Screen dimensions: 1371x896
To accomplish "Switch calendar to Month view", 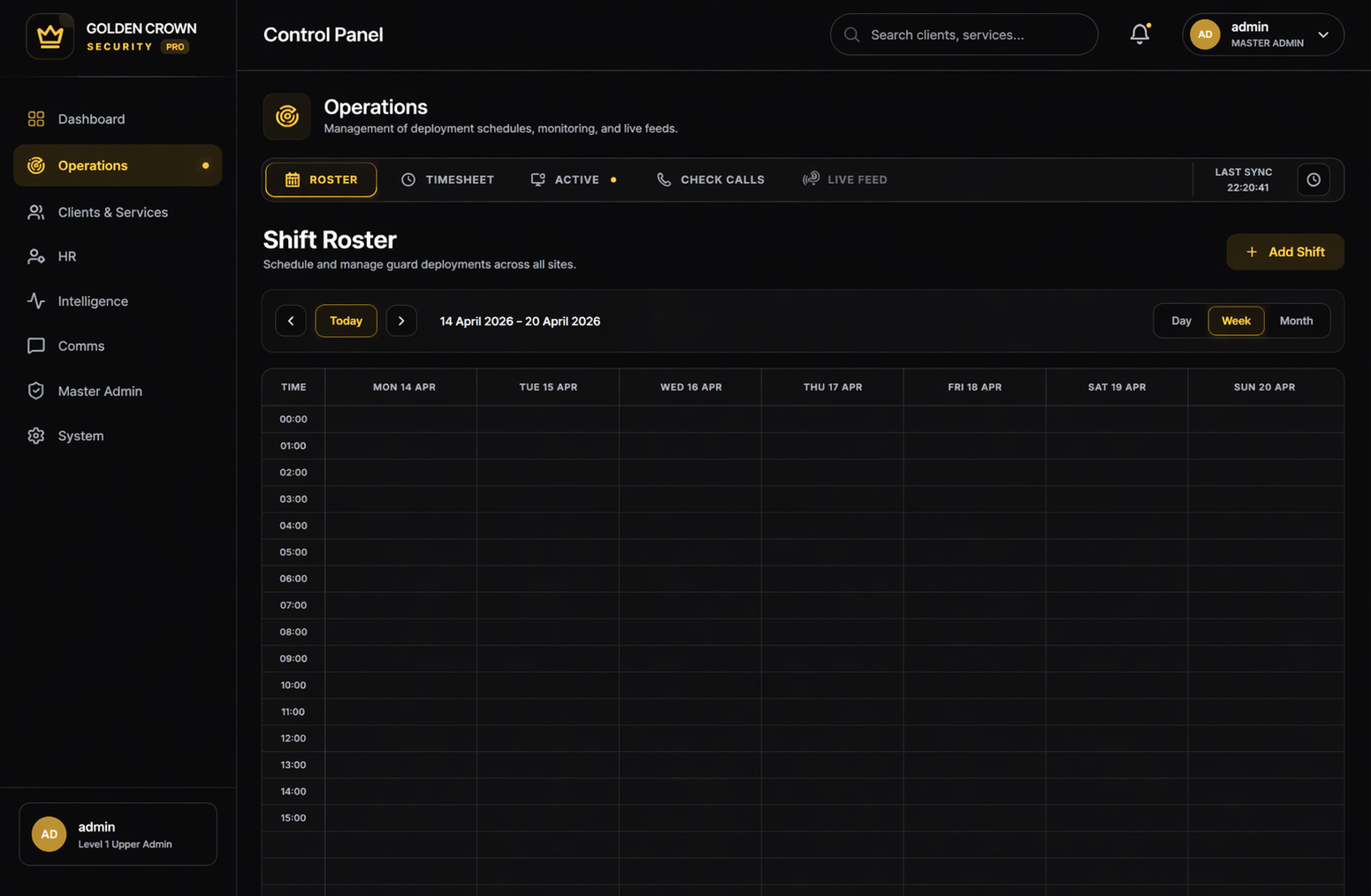I will point(1296,320).
